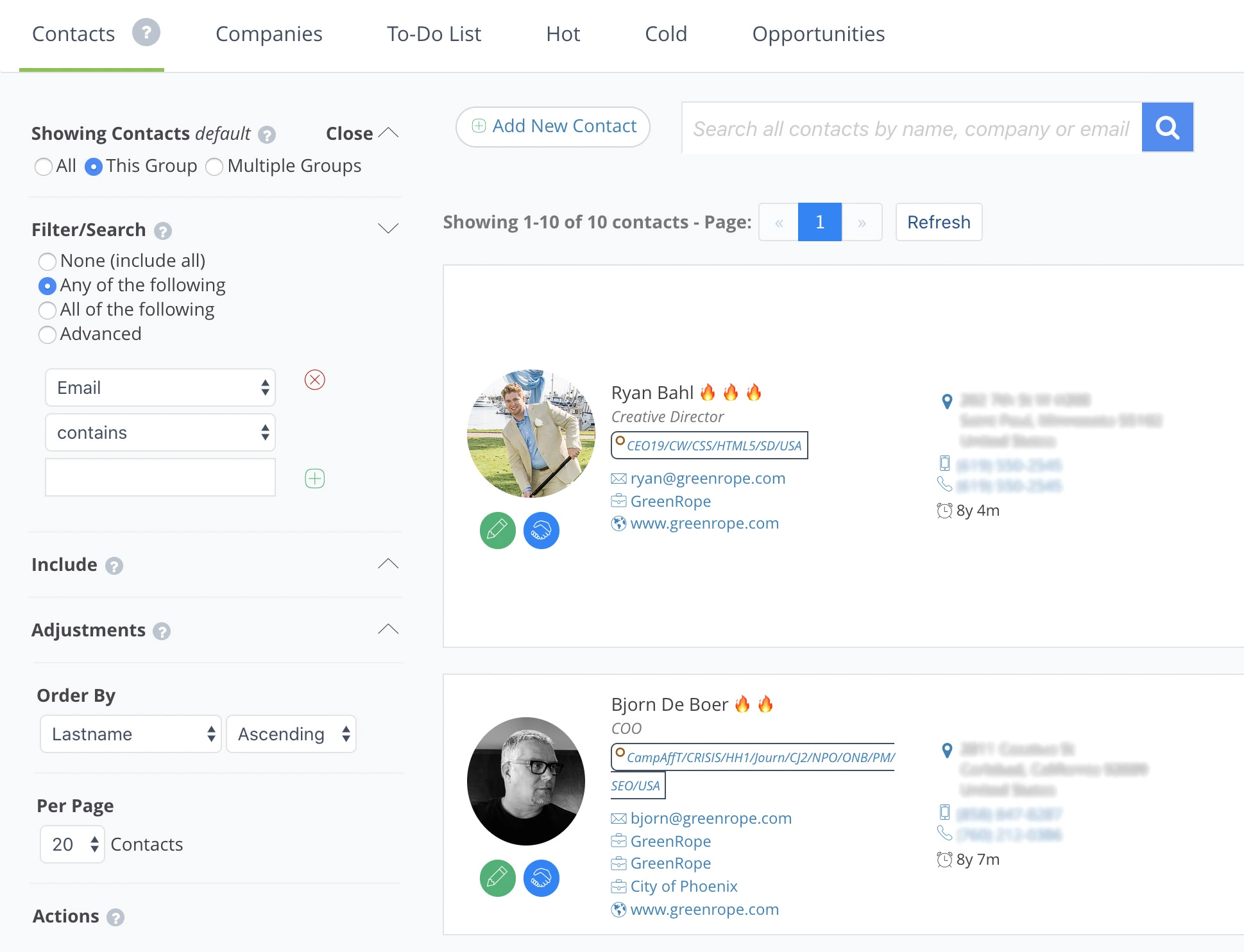Open the Ascending sort direction dropdown

pyautogui.click(x=291, y=734)
